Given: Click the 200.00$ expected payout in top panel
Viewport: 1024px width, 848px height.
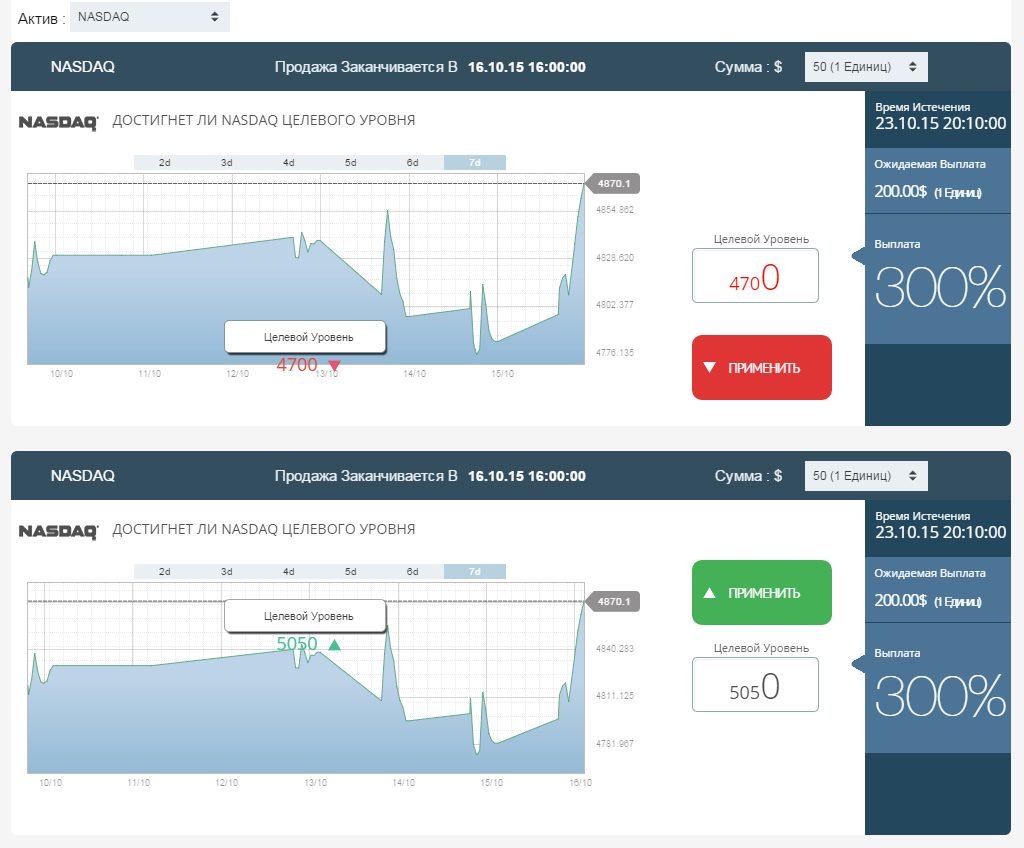Looking at the screenshot, I should point(901,191).
